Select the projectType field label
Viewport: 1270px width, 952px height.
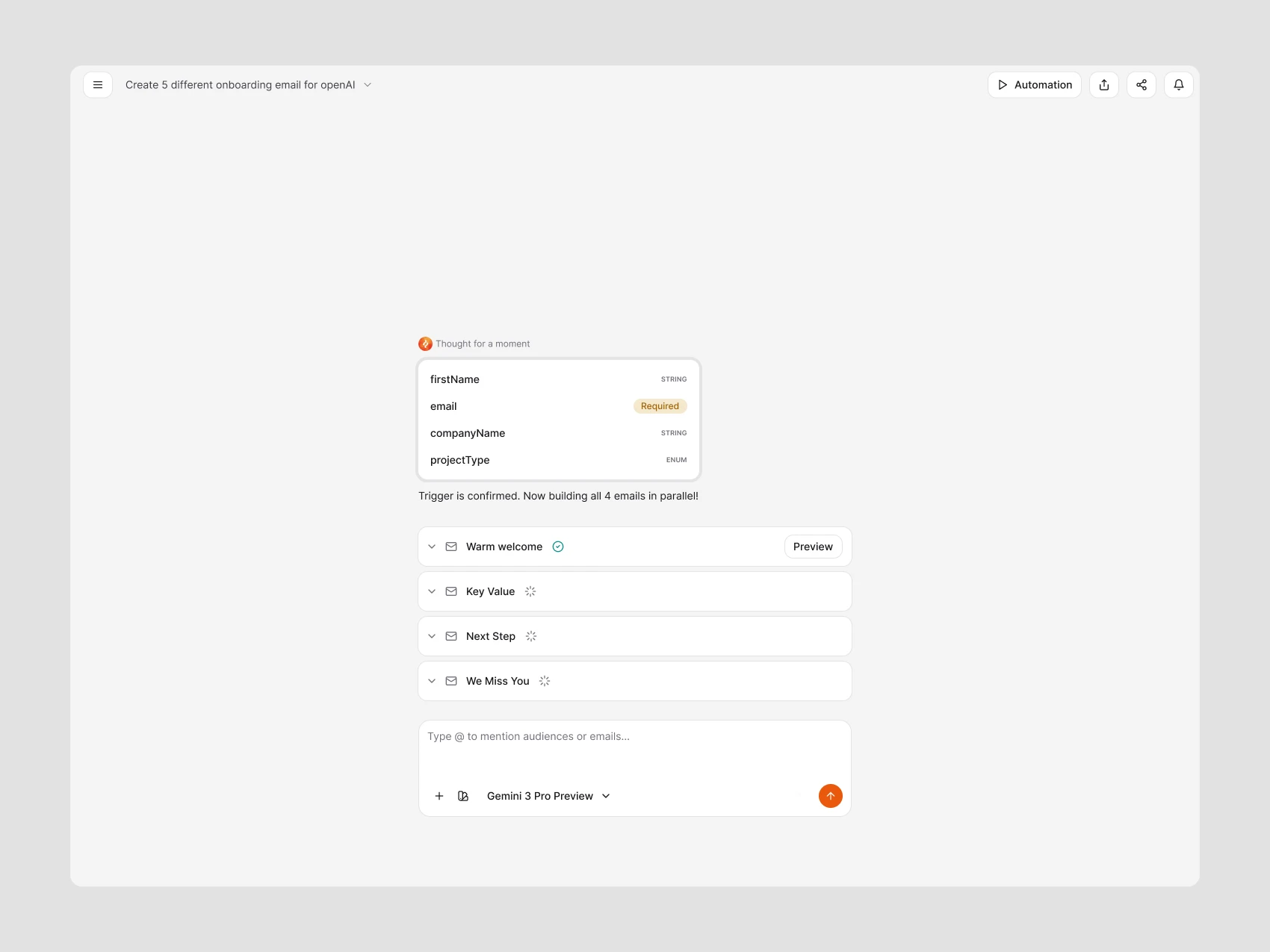pos(460,460)
